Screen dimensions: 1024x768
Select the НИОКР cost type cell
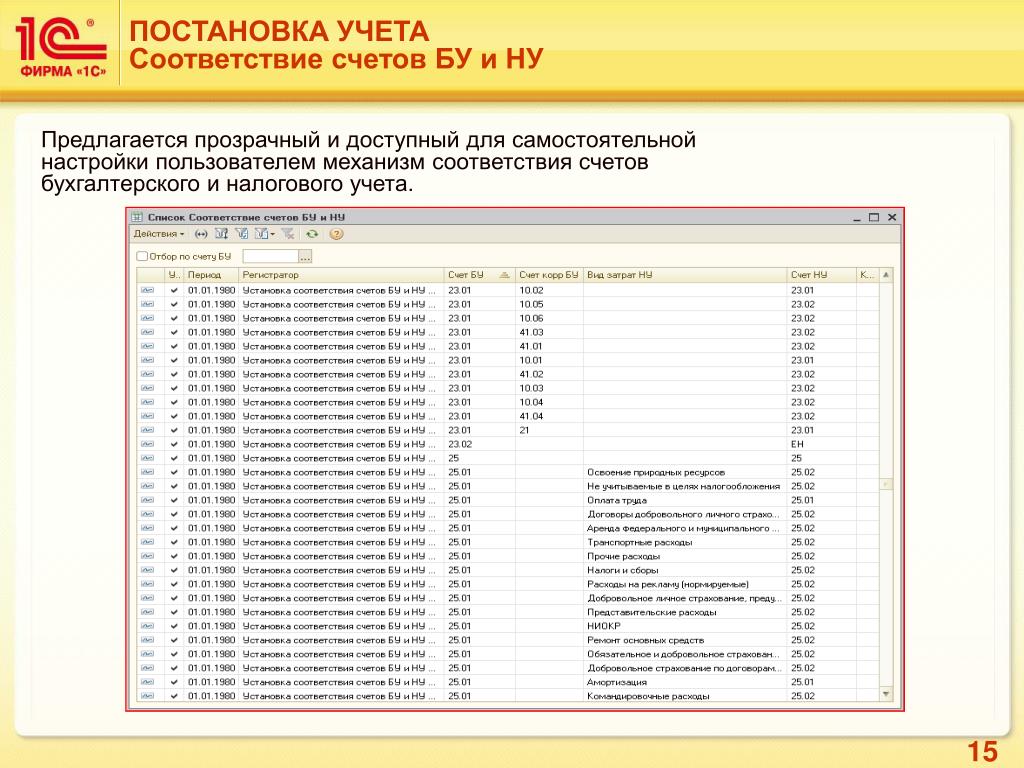tap(684, 626)
